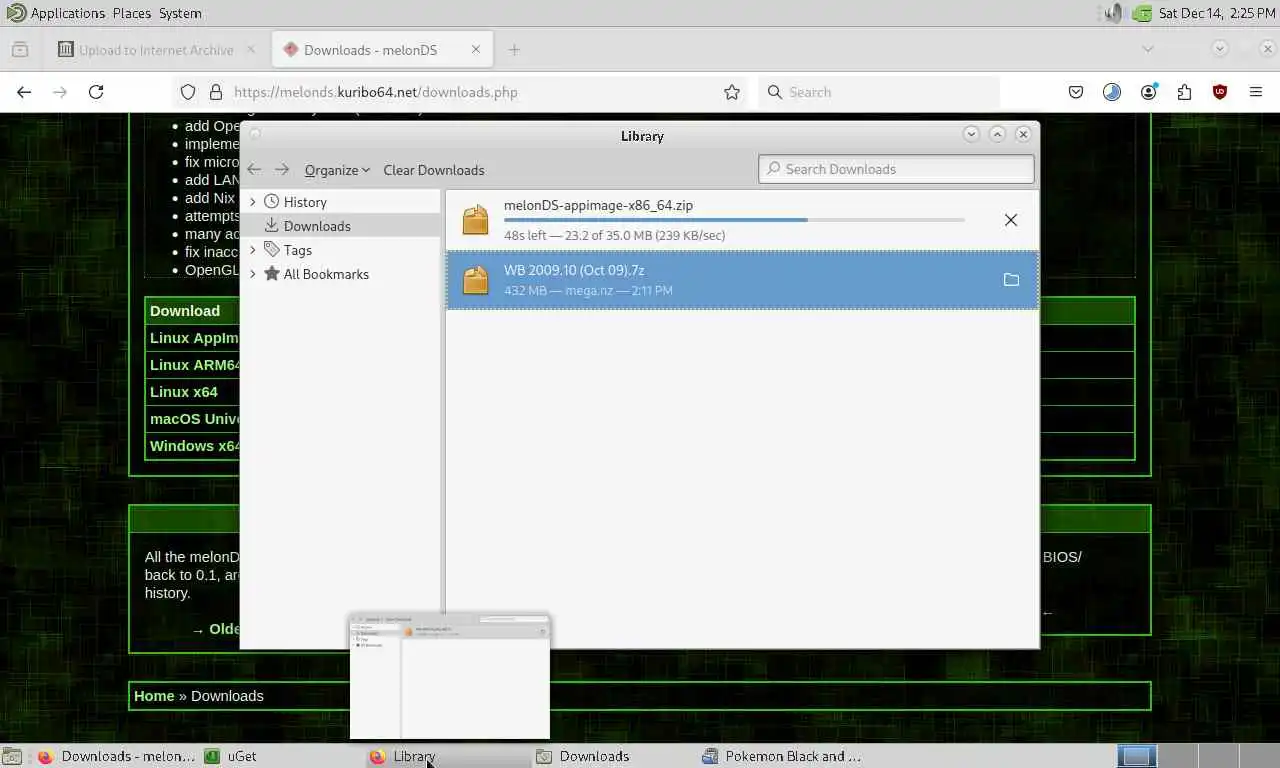The image size is (1280, 768).
Task: Open the Save to Pocket icon
Action: 1076,92
